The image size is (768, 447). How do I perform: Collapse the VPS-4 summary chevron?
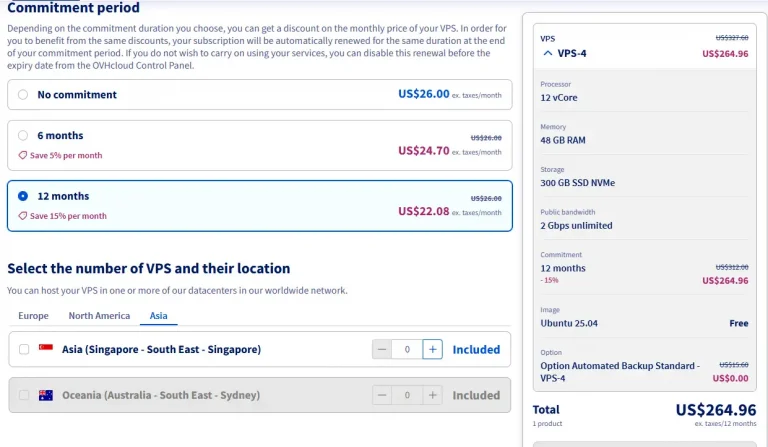click(x=548, y=53)
